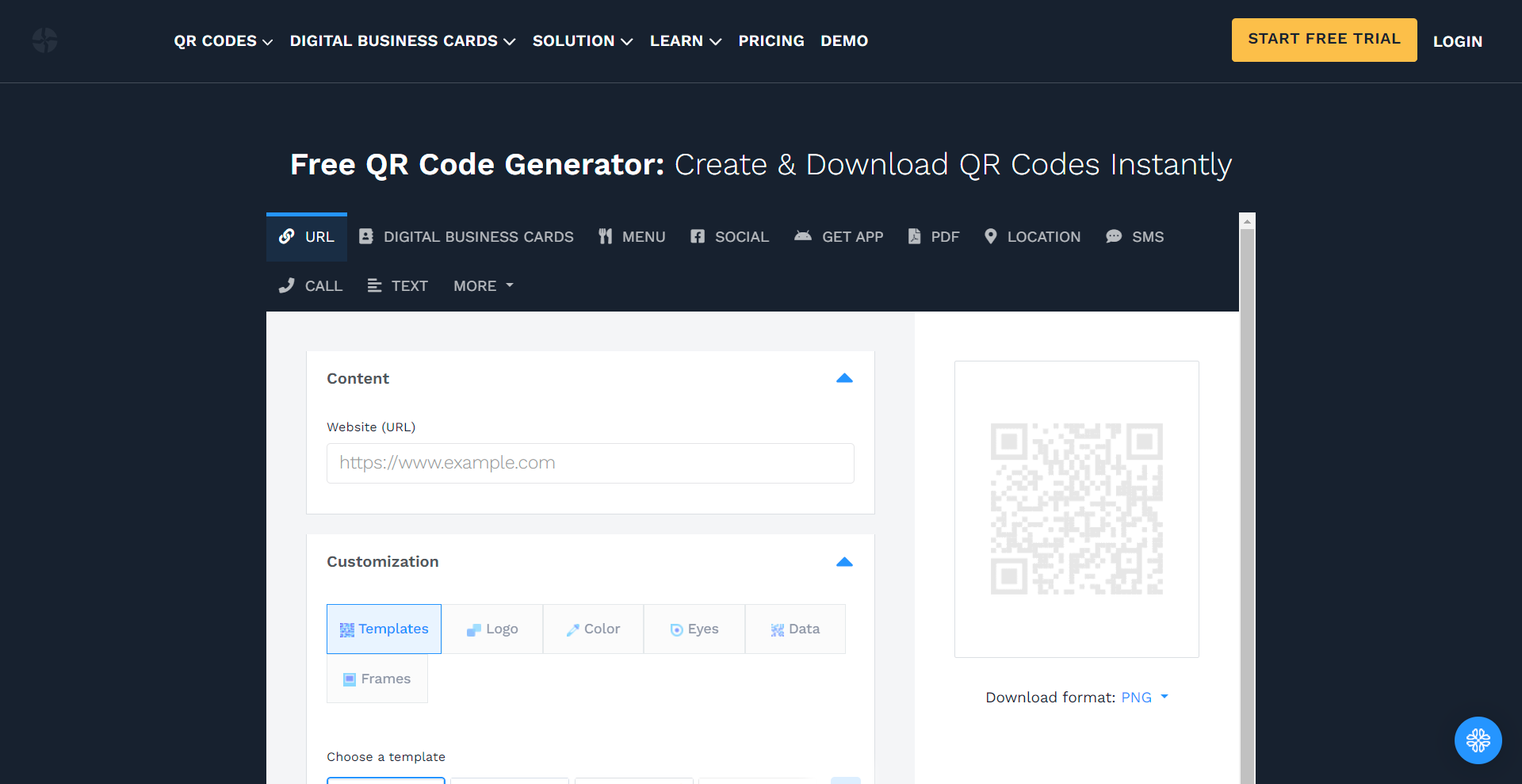Open the Frames customization tab
Screen dimensions: 1522x784
point(377,679)
